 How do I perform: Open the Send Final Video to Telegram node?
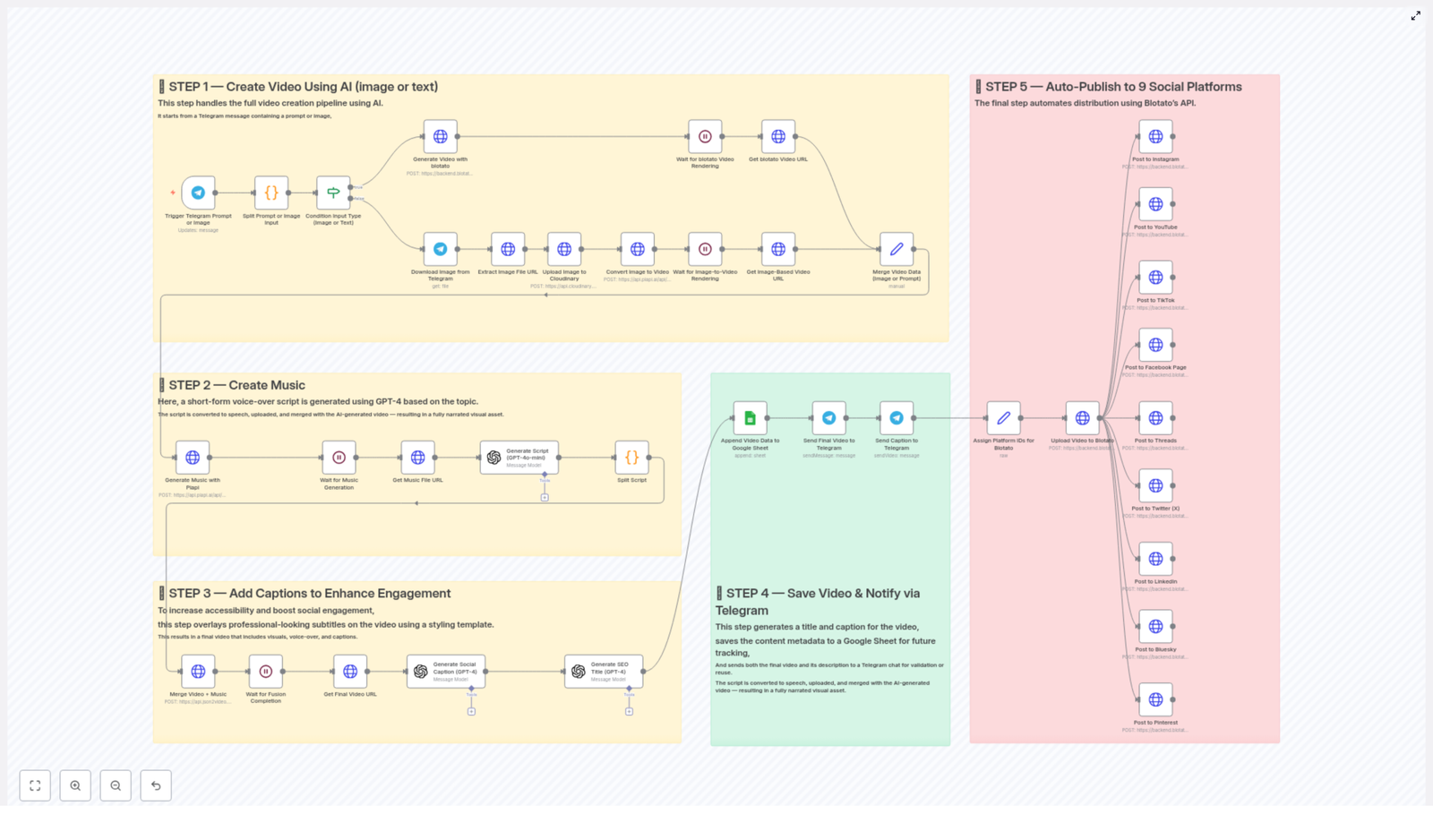pos(828,418)
